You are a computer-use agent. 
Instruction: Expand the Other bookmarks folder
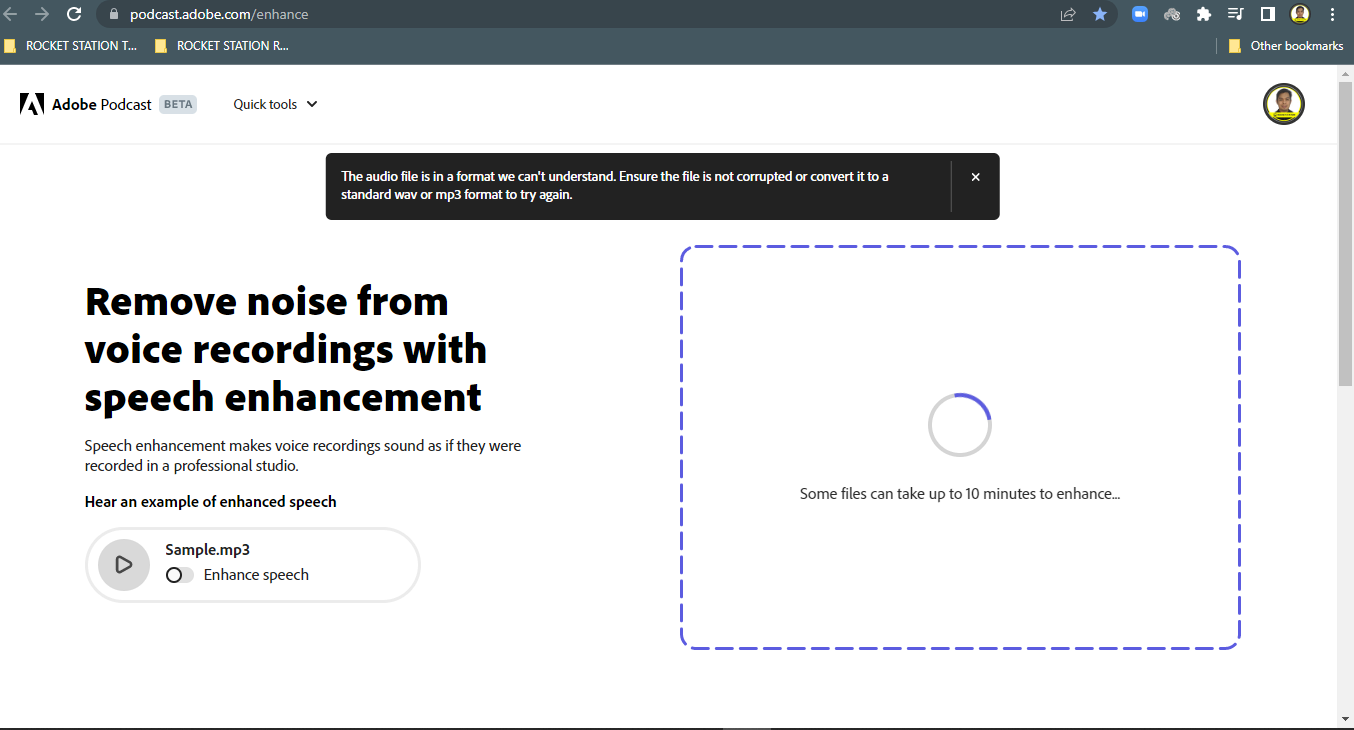pos(1285,45)
